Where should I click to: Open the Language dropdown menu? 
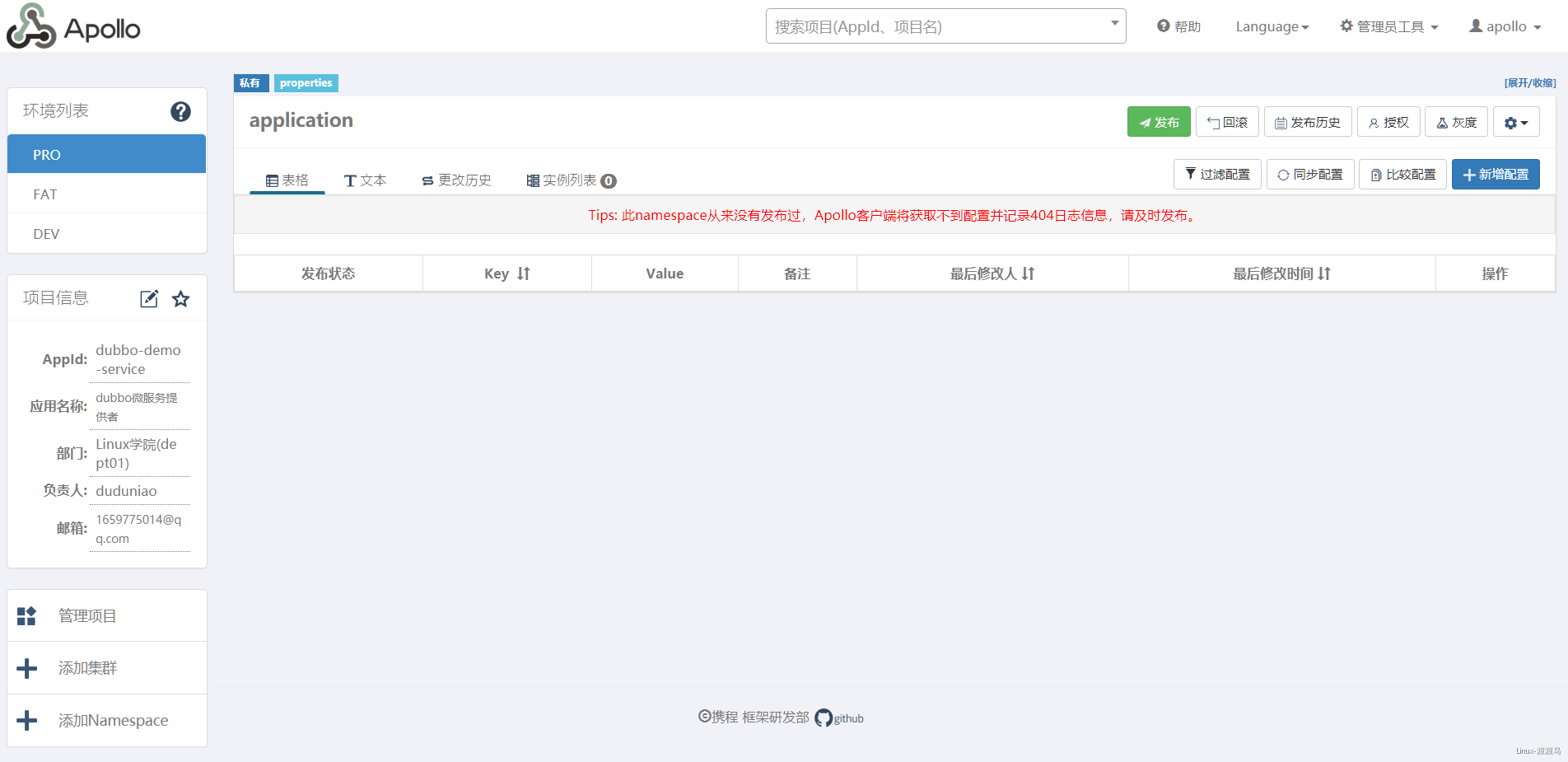click(1272, 26)
